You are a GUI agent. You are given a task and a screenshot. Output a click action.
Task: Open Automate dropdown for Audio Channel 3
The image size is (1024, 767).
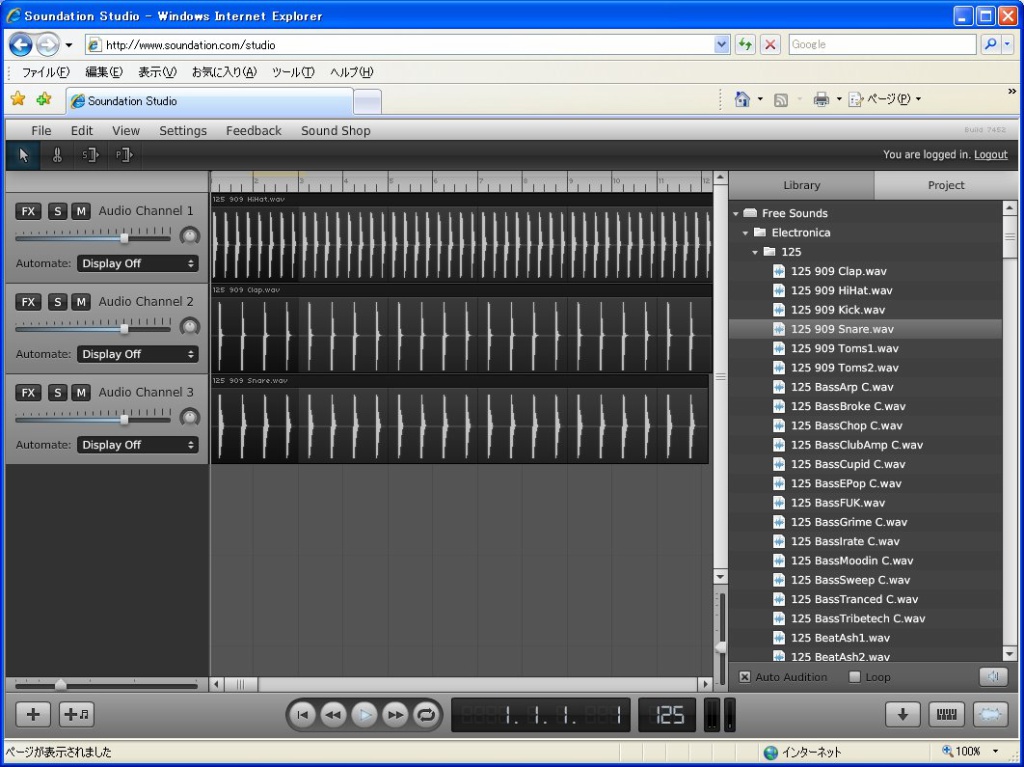(138, 445)
